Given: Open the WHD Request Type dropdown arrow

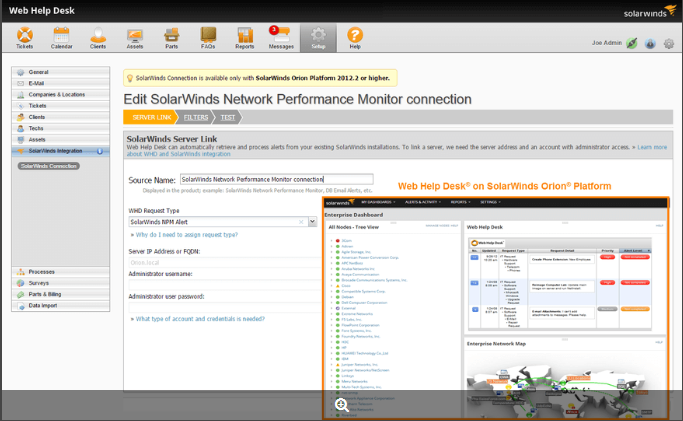Looking at the screenshot, I should pos(312,222).
